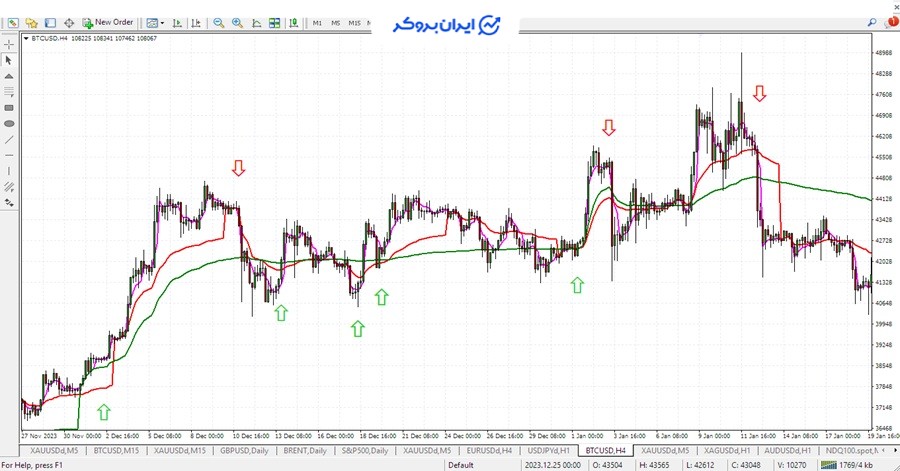Click the tile windows icon
Image resolution: width=900 pixels, height=471 pixels.
pos(274,22)
